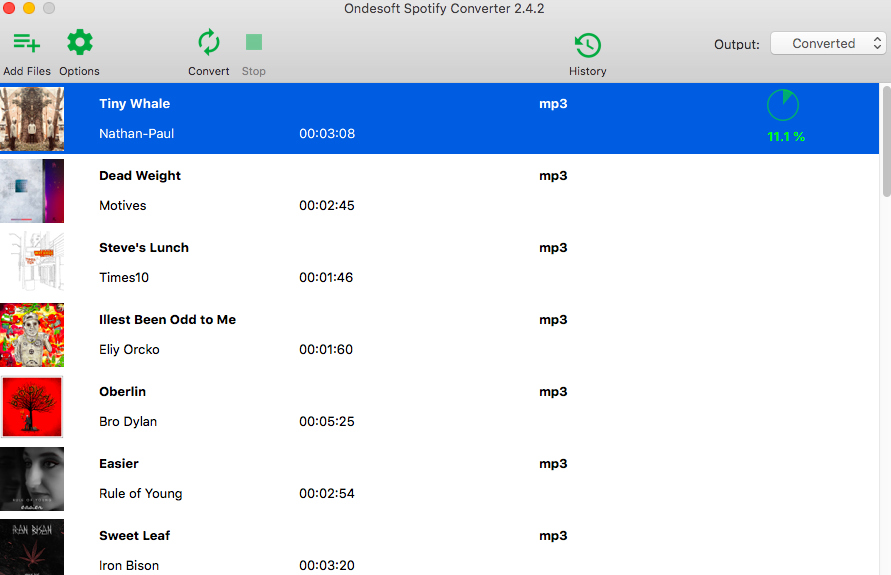Click artist name Eliy Orcko
The width and height of the screenshot is (891, 575).
tap(129, 349)
